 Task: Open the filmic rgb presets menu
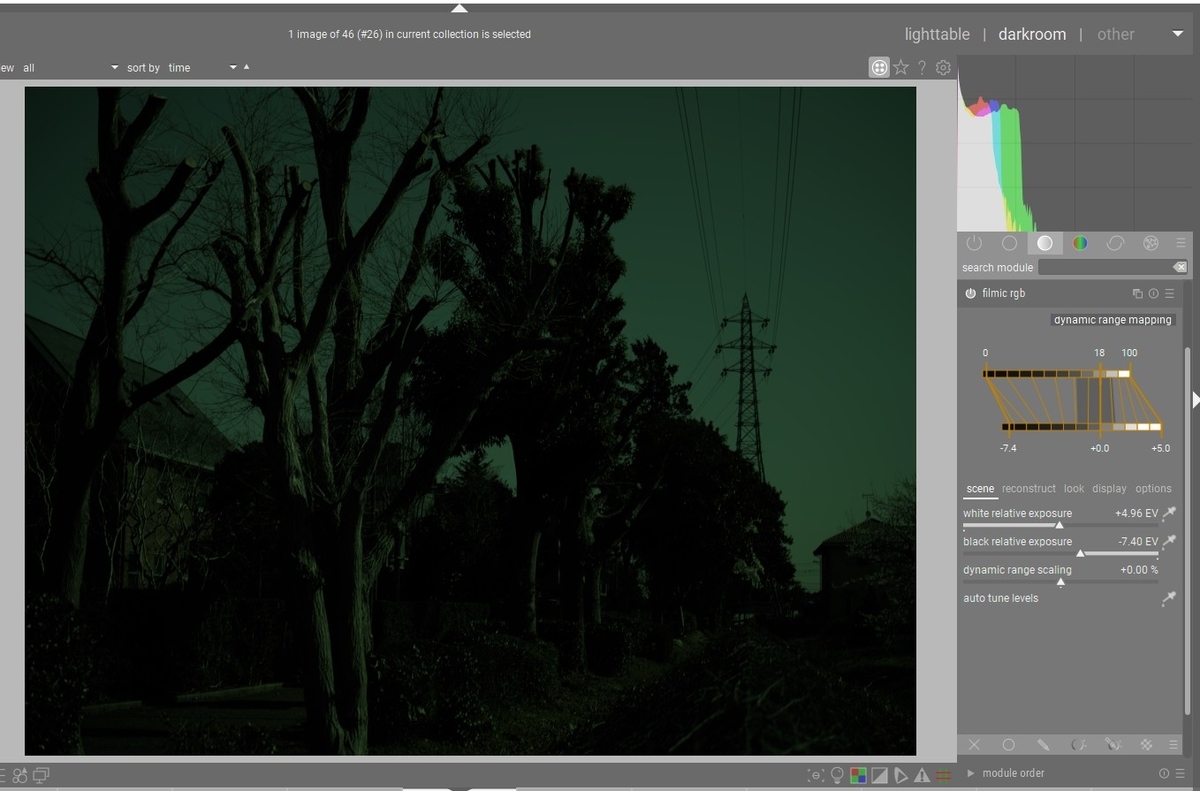1172,293
